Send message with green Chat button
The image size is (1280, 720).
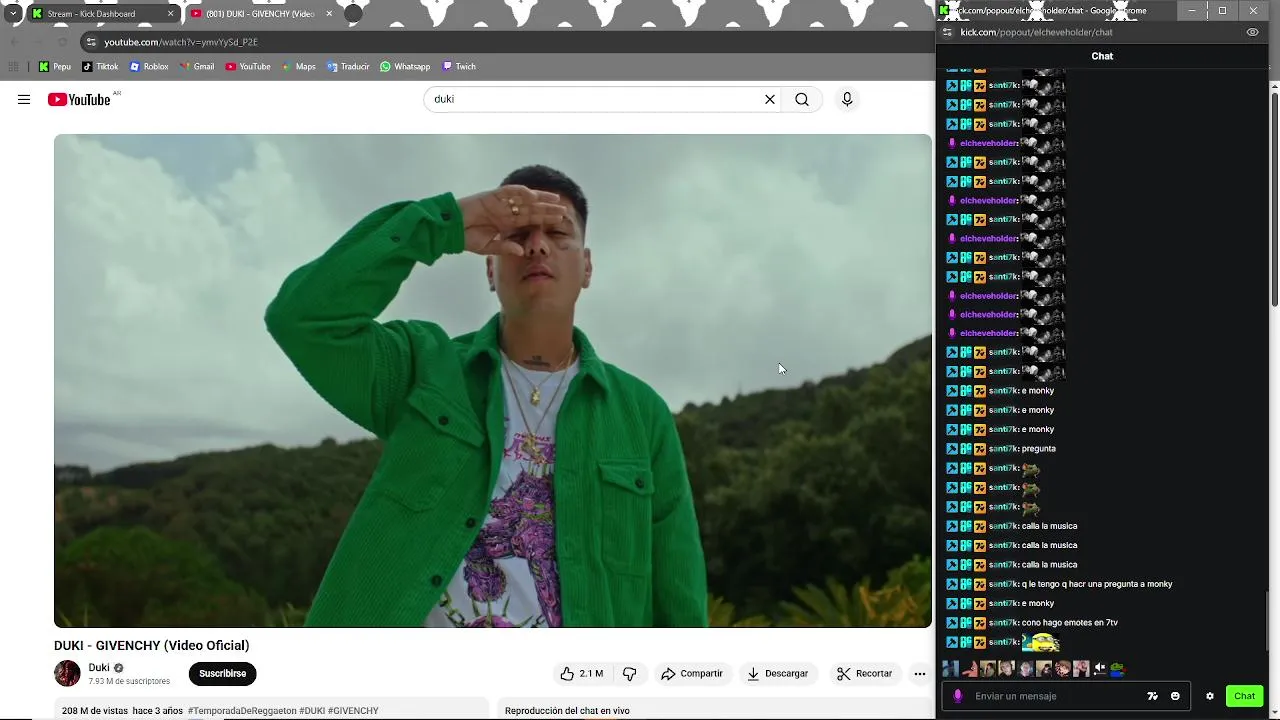click(x=1244, y=696)
